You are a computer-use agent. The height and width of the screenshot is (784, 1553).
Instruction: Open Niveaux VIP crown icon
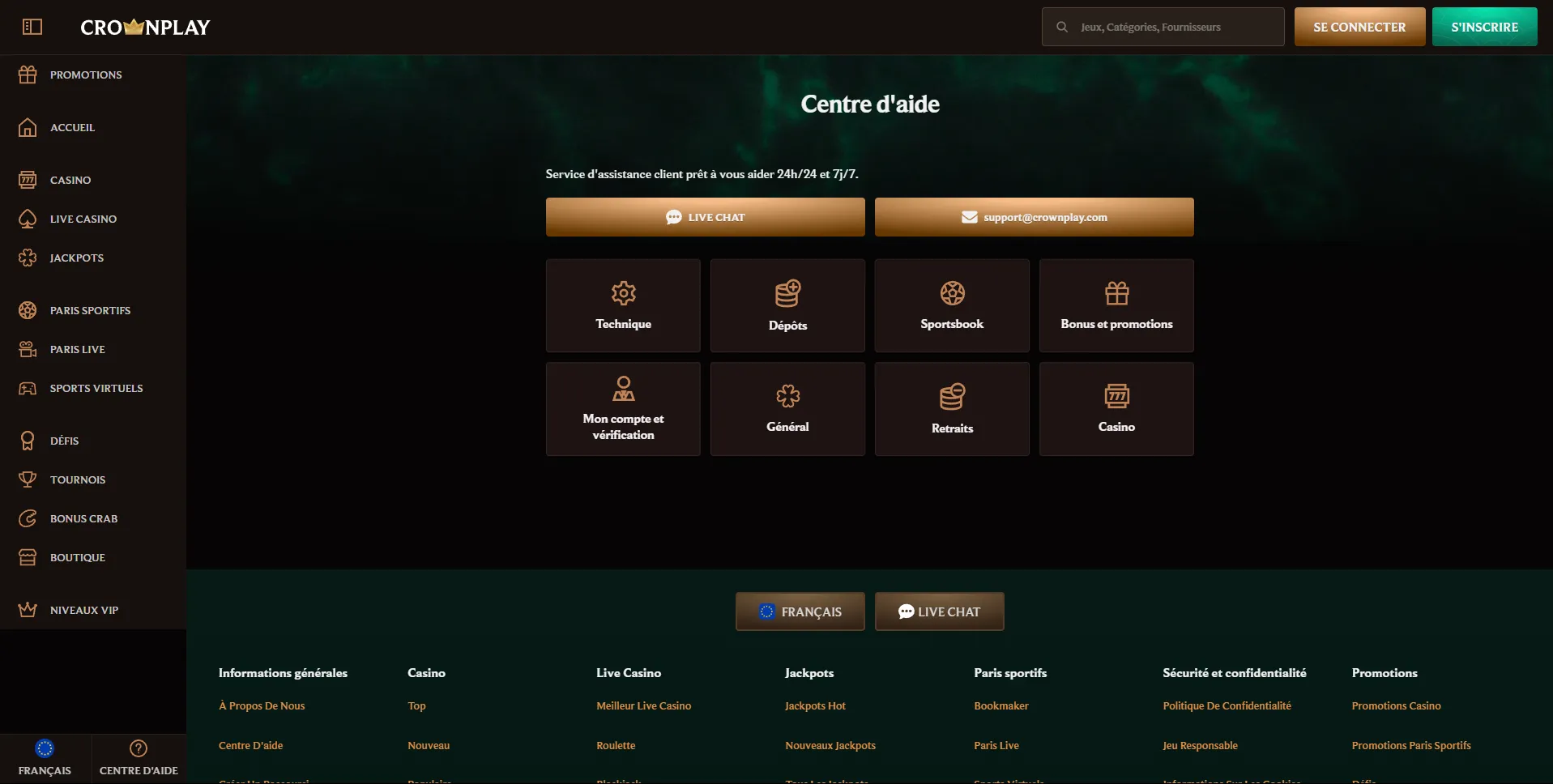tap(28, 610)
